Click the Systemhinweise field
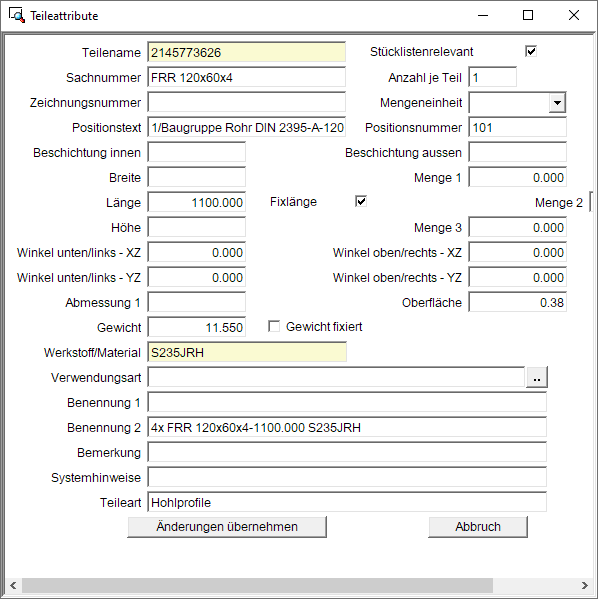This screenshot has height=599, width=598. (x=347, y=478)
